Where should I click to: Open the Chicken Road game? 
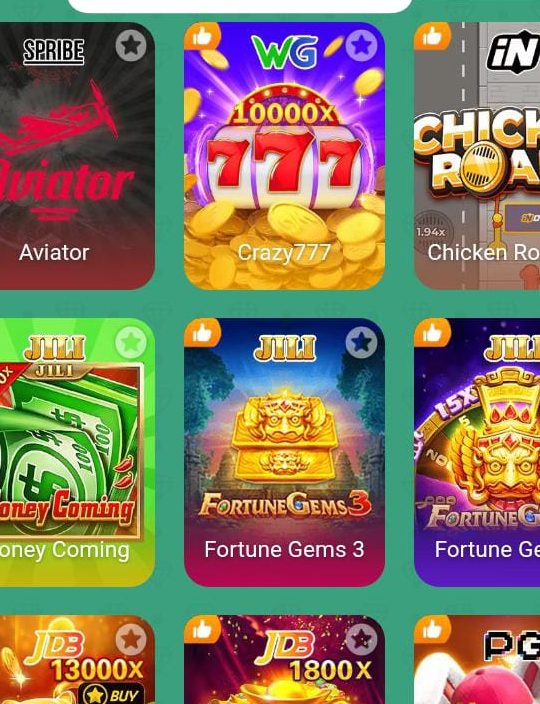477,156
